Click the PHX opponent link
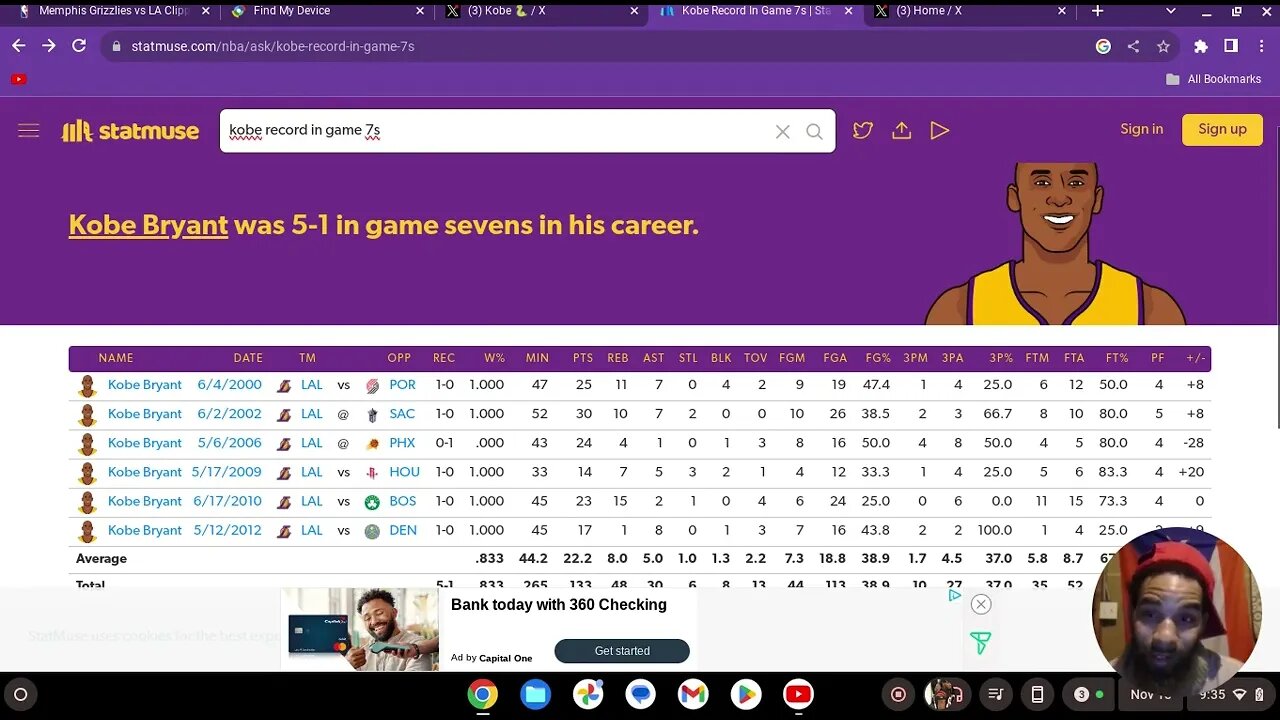Screen dimensions: 1280x720 [x=402, y=443]
